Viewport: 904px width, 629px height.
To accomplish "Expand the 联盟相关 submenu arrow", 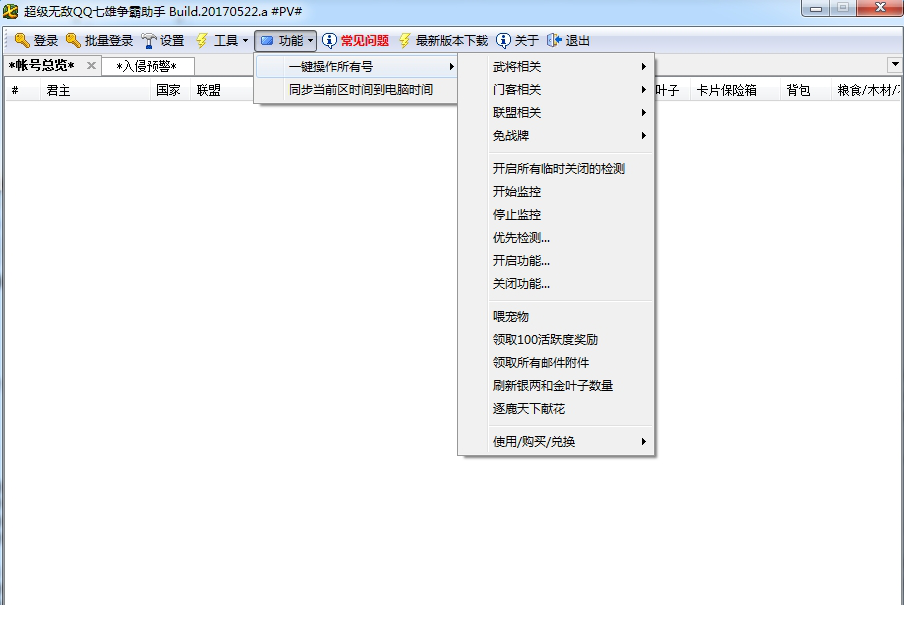I will coord(643,113).
